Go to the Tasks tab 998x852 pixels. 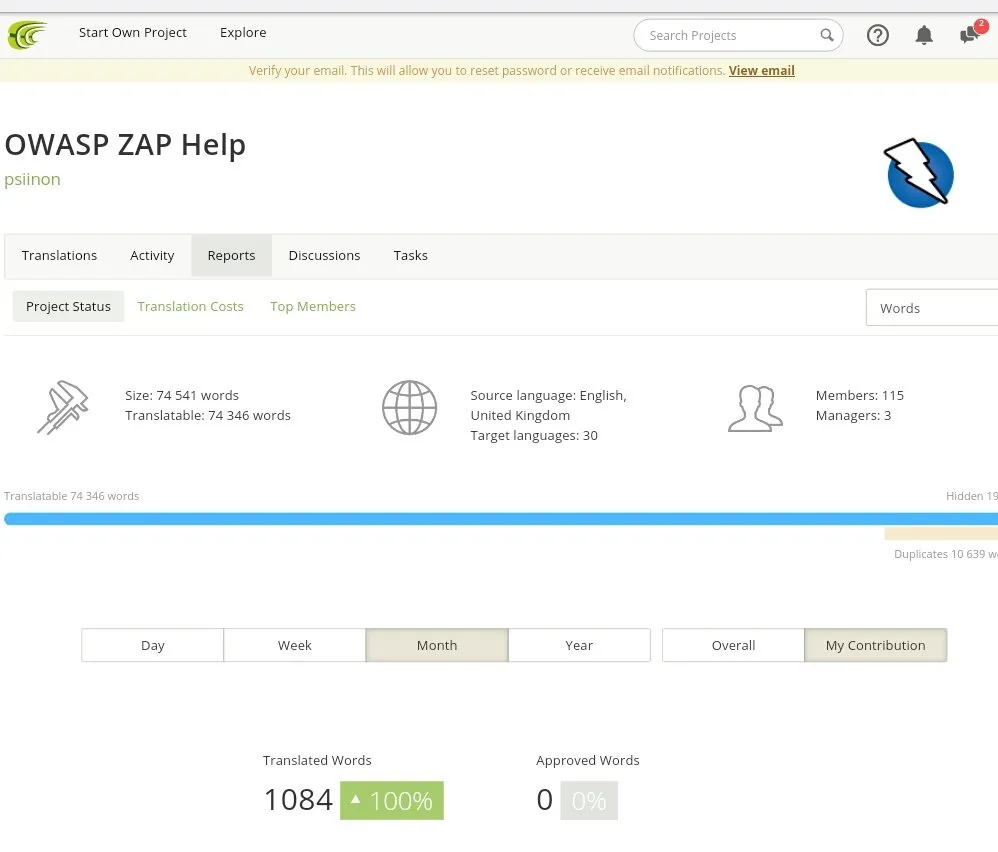pyautogui.click(x=411, y=255)
